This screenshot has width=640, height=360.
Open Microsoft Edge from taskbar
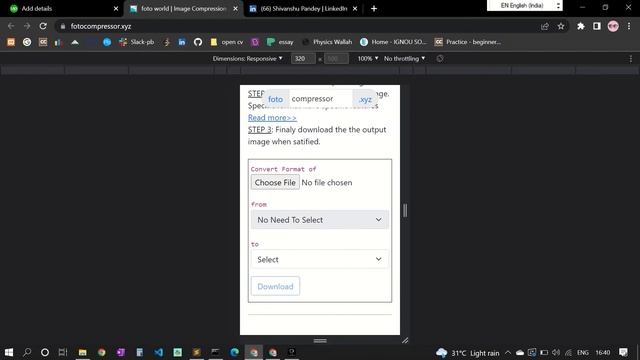point(235,352)
